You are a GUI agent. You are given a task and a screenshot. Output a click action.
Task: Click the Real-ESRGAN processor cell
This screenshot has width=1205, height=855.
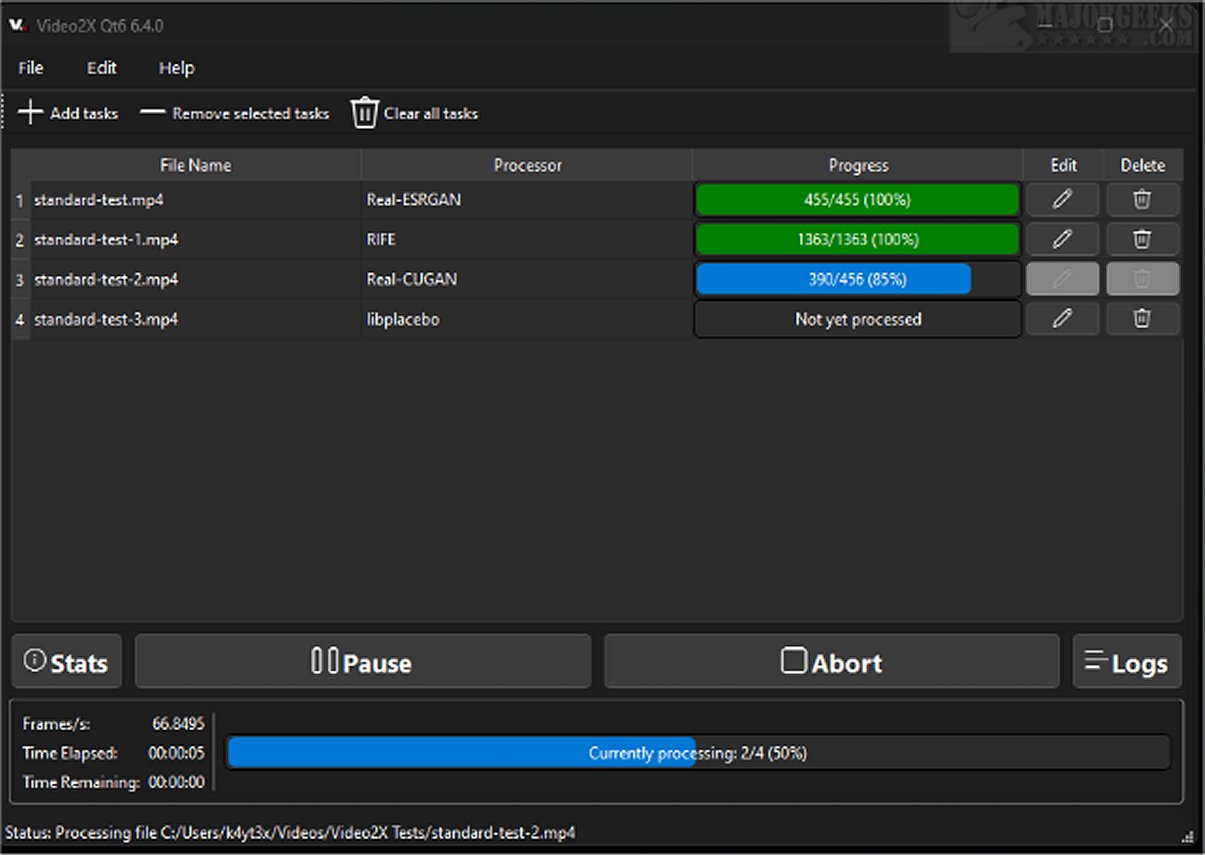[526, 200]
